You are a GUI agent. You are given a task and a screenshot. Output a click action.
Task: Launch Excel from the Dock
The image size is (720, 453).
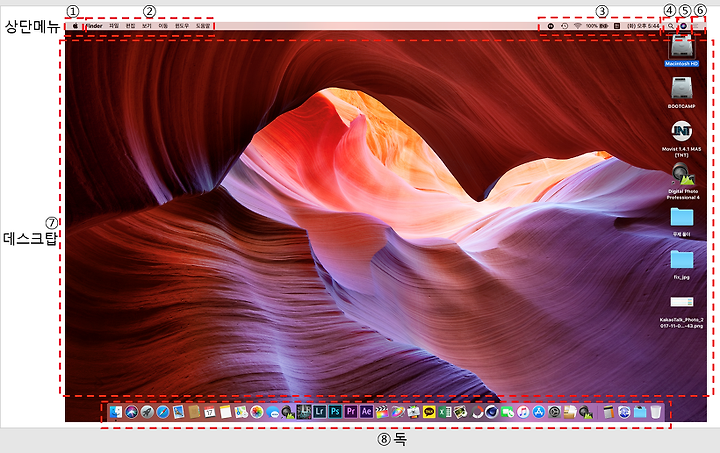444,412
